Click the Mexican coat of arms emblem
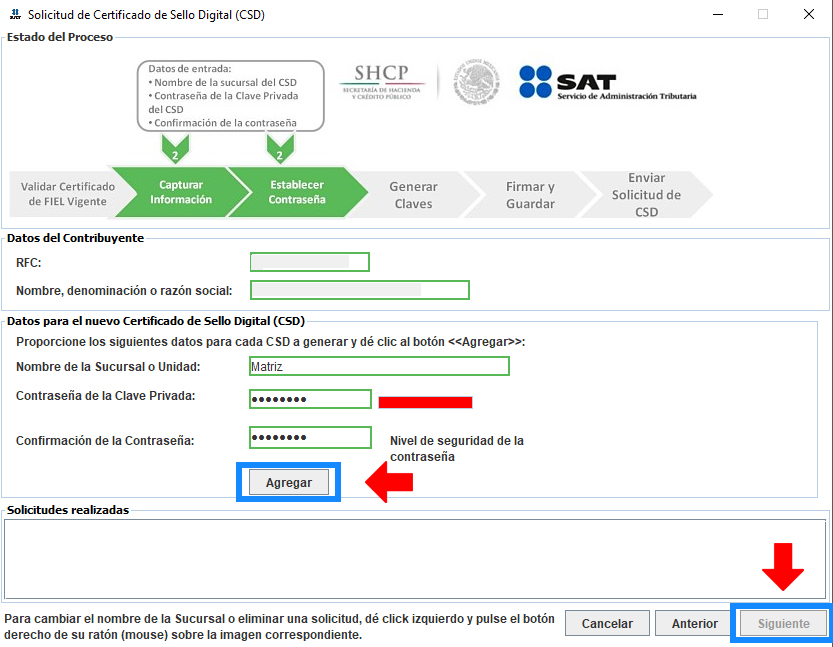833x647 pixels. (477, 81)
